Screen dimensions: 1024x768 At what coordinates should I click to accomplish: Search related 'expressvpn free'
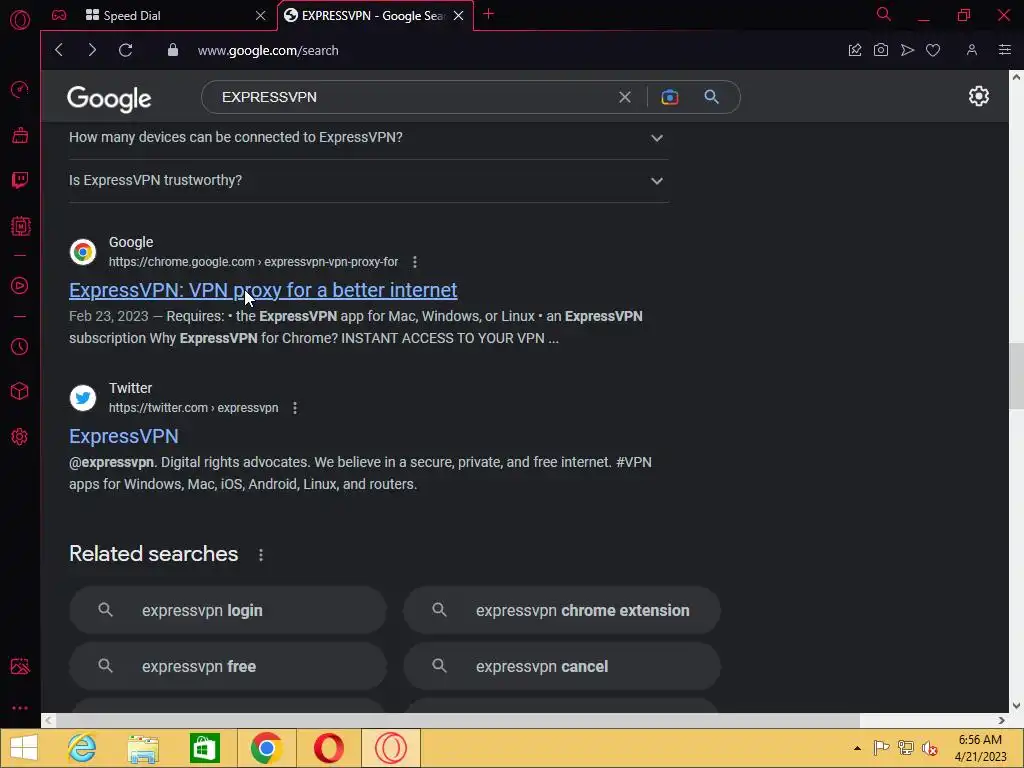tap(228, 666)
